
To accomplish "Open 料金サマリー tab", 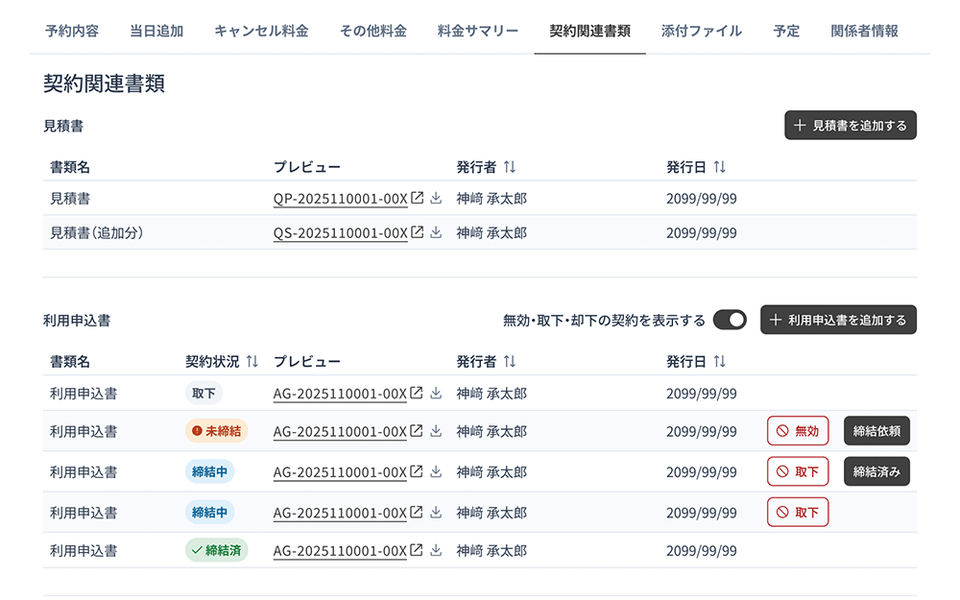I will (x=478, y=31).
